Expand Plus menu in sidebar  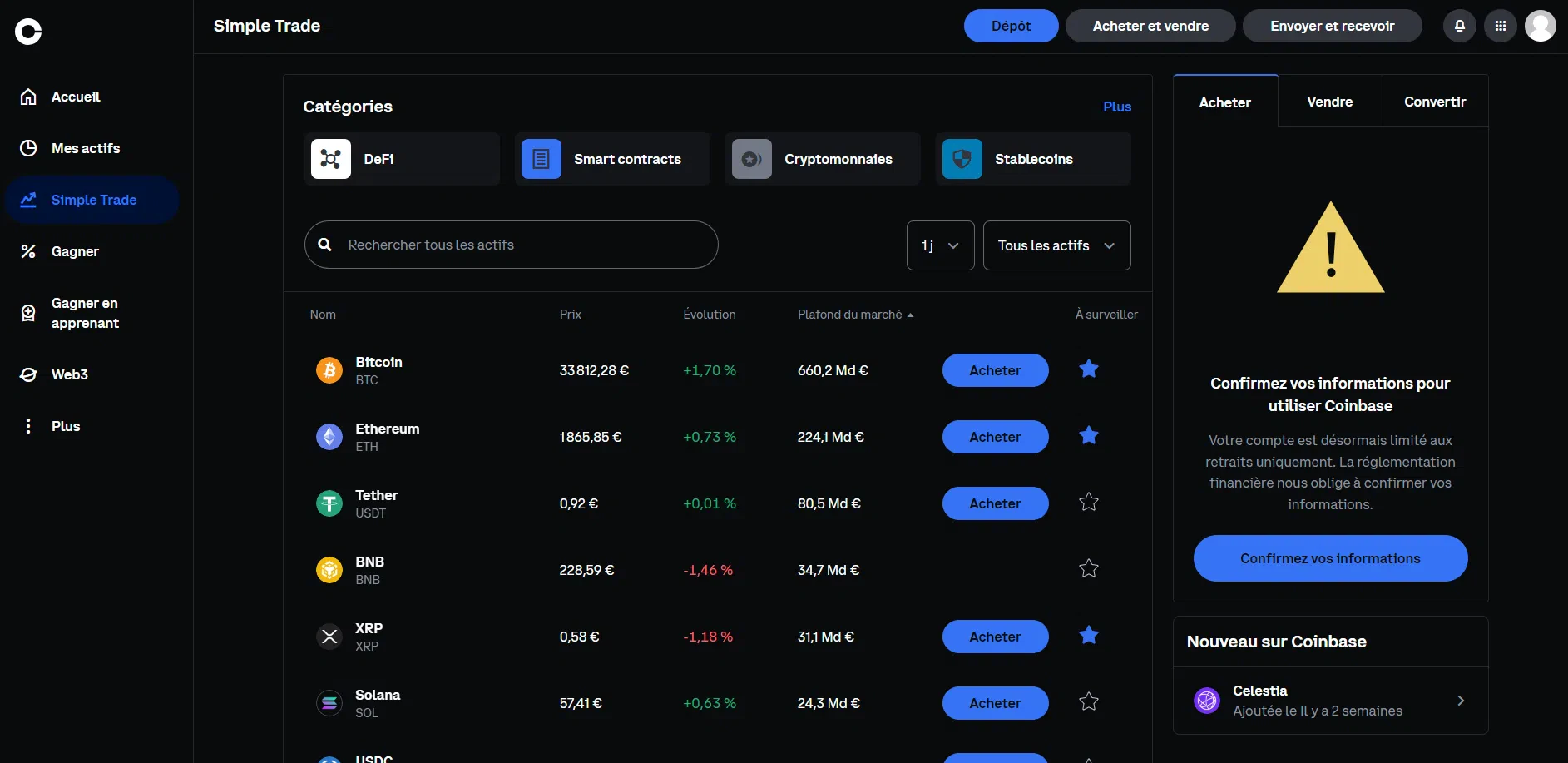92,426
